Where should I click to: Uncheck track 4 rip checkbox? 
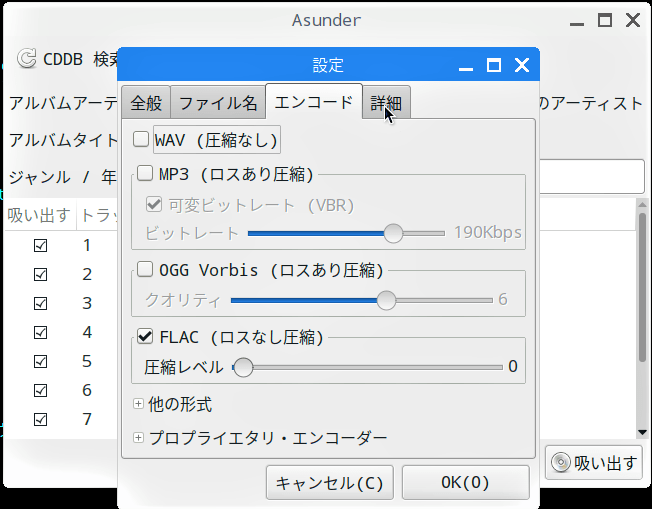pyautogui.click(x=40, y=333)
